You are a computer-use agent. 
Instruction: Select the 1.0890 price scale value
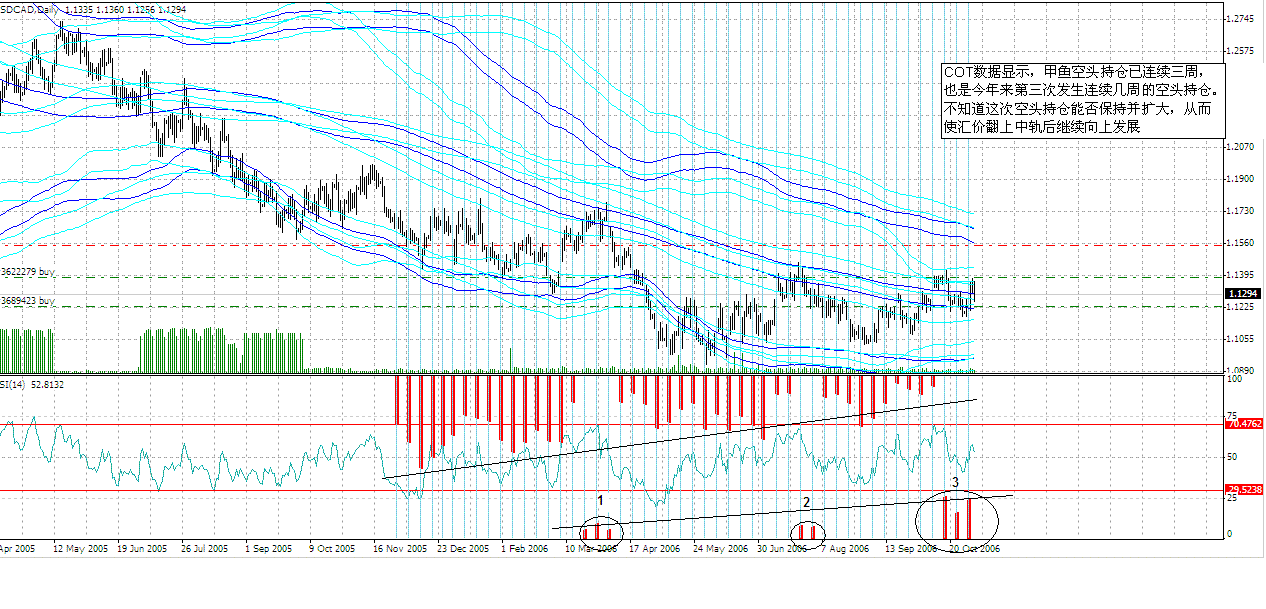coord(1243,368)
